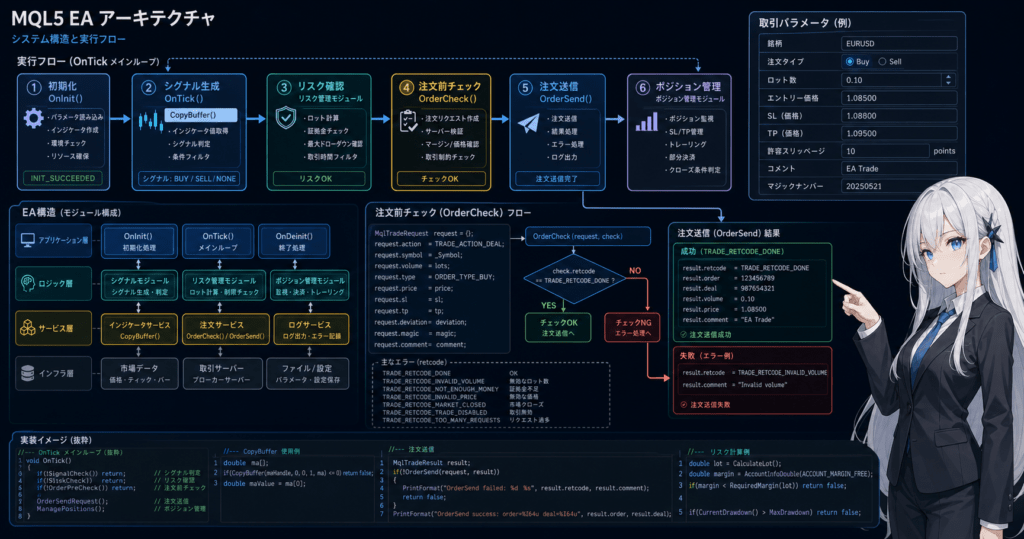
Task: Click the コメント field showing EA Trade
Action: coord(899,169)
